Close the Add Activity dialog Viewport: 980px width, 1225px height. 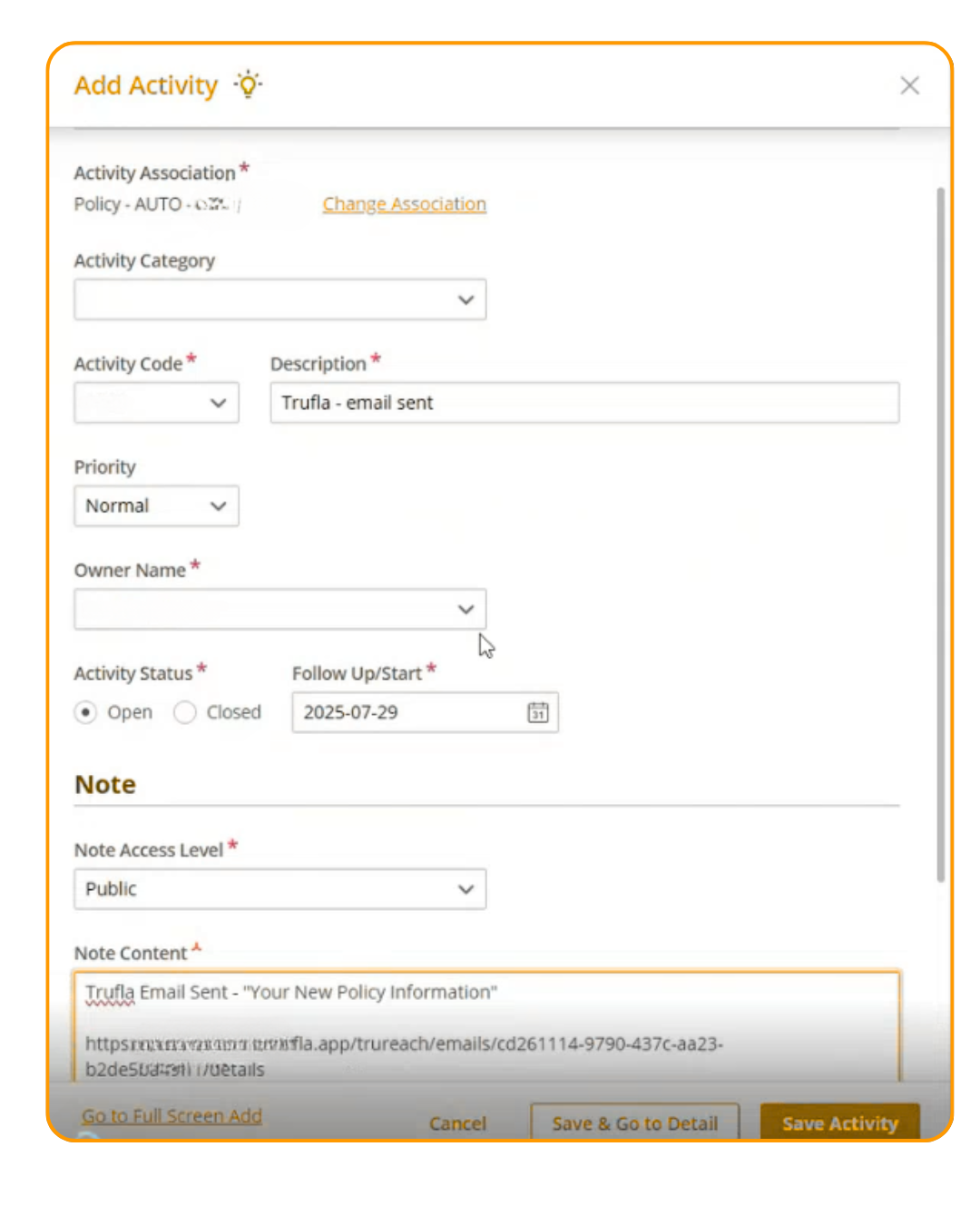click(909, 85)
